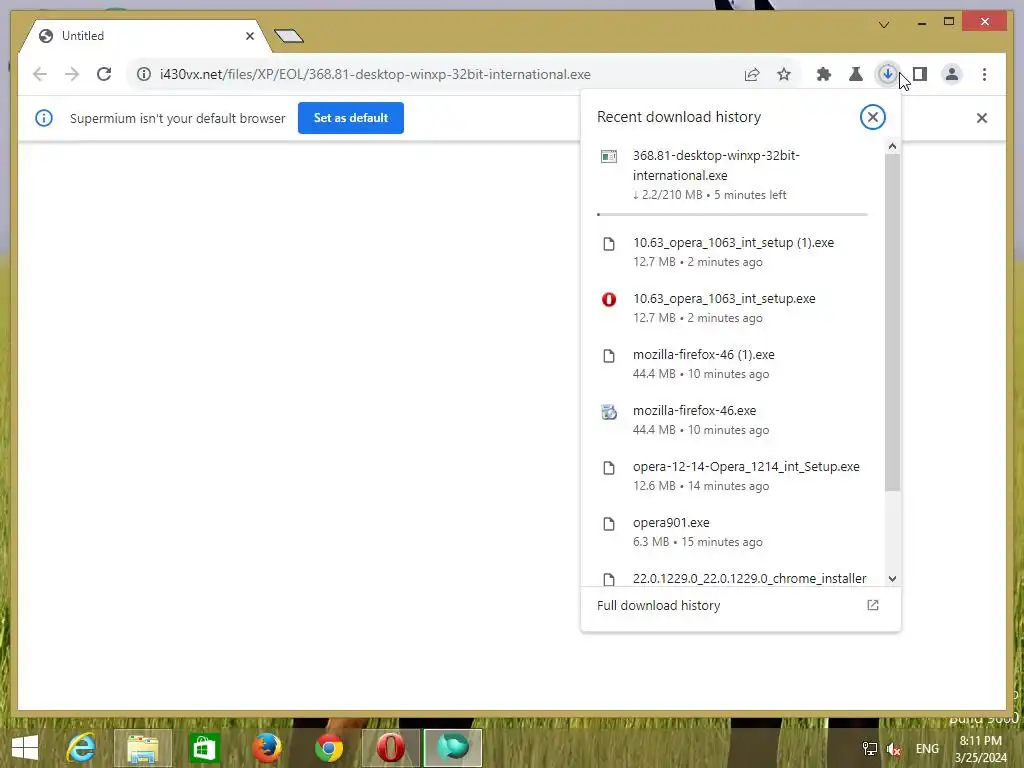Image resolution: width=1024 pixels, height=768 pixels.
Task: Go back using the back arrow
Action: 40,74
